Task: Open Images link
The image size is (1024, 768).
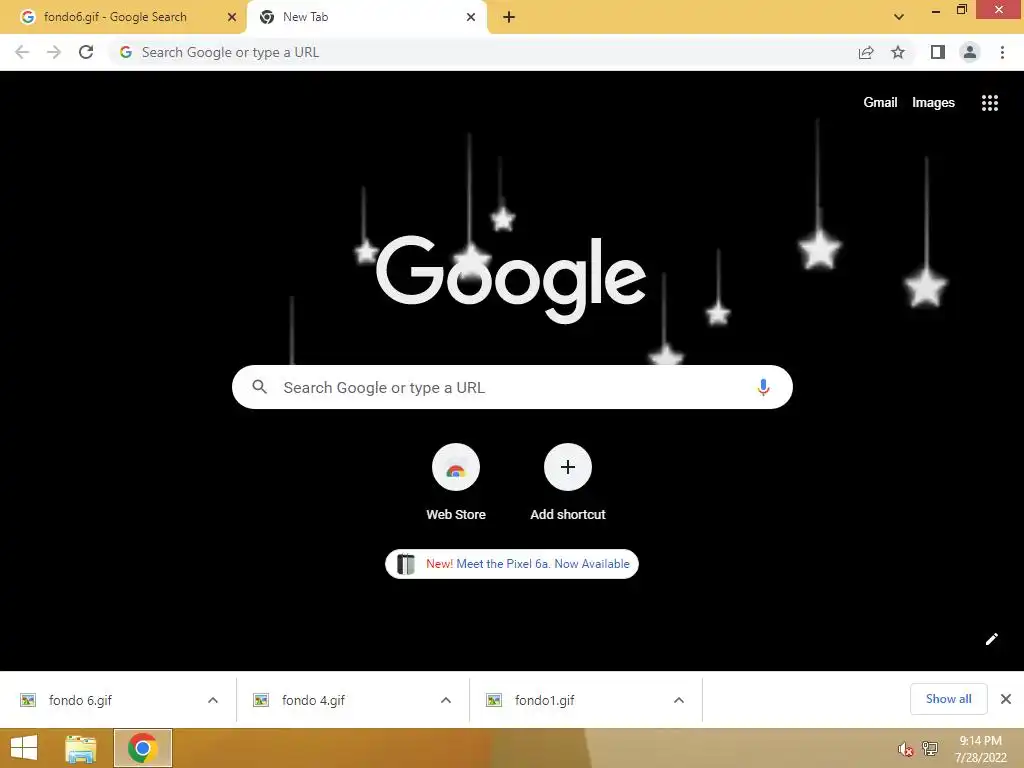Action: (x=933, y=103)
